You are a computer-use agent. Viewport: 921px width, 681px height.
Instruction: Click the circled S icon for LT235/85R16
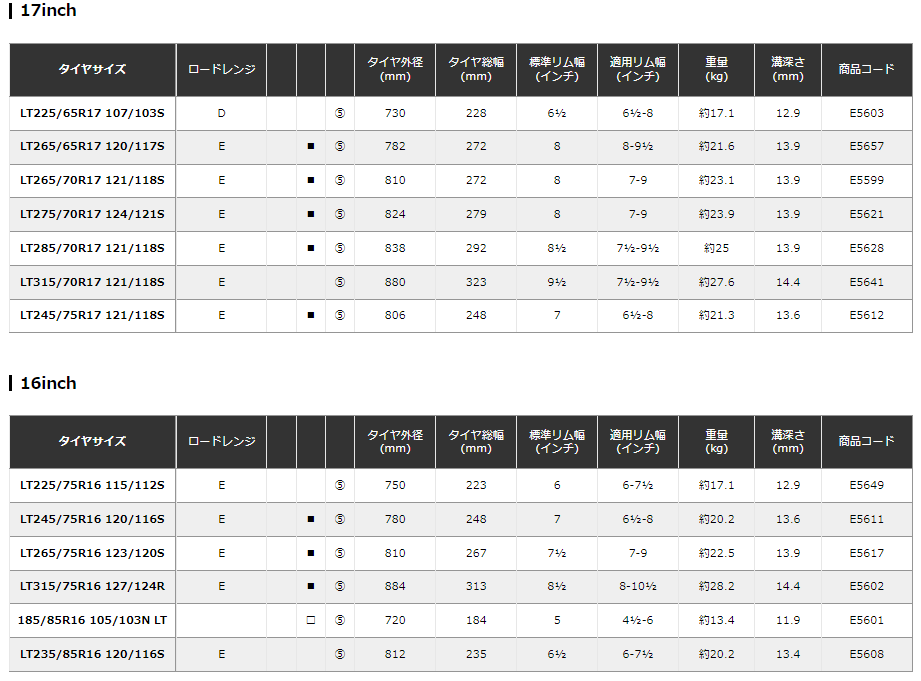click(340, 655)
